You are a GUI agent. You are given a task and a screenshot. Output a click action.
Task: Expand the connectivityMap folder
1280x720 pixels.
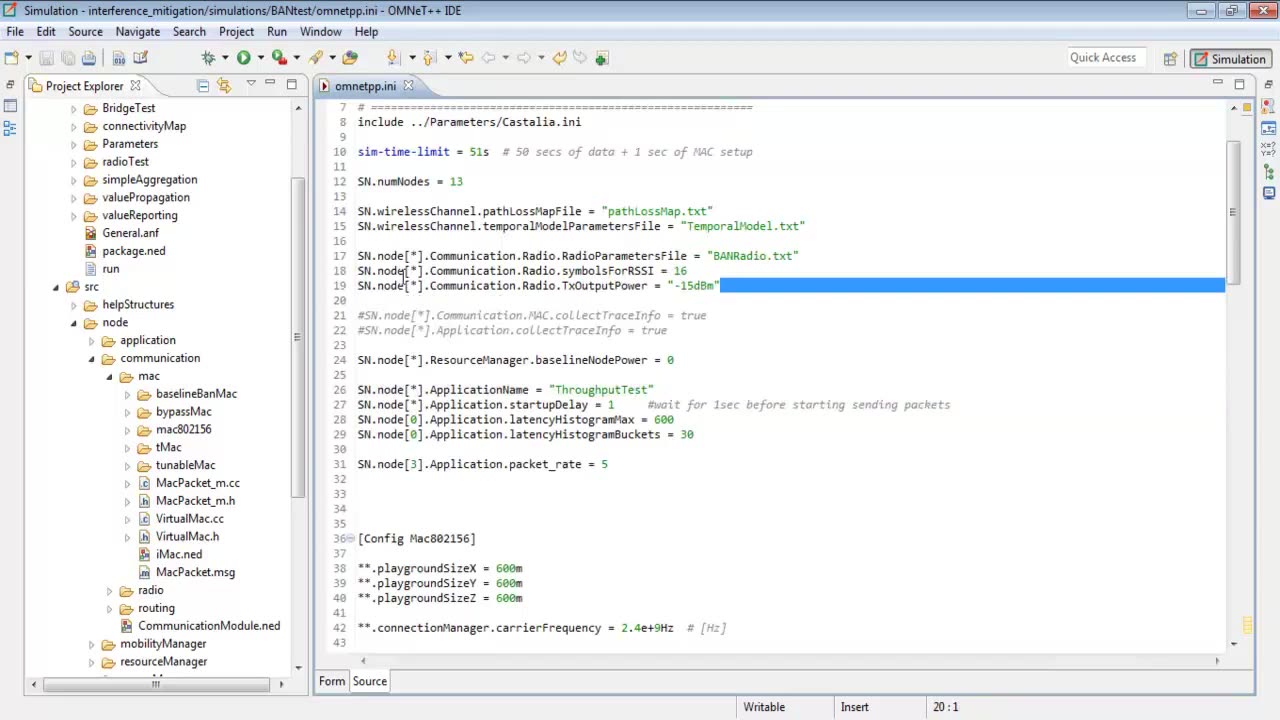coord(73,126)
